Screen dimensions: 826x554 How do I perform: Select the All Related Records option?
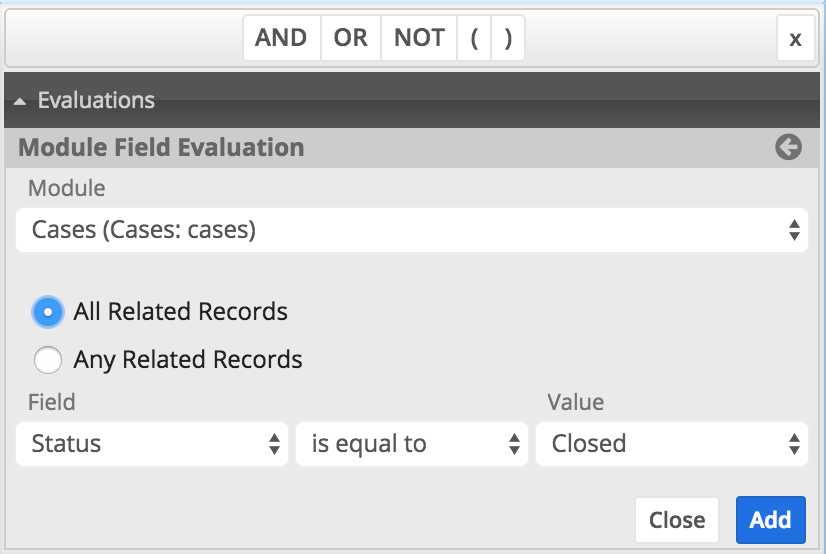[48, 312]
